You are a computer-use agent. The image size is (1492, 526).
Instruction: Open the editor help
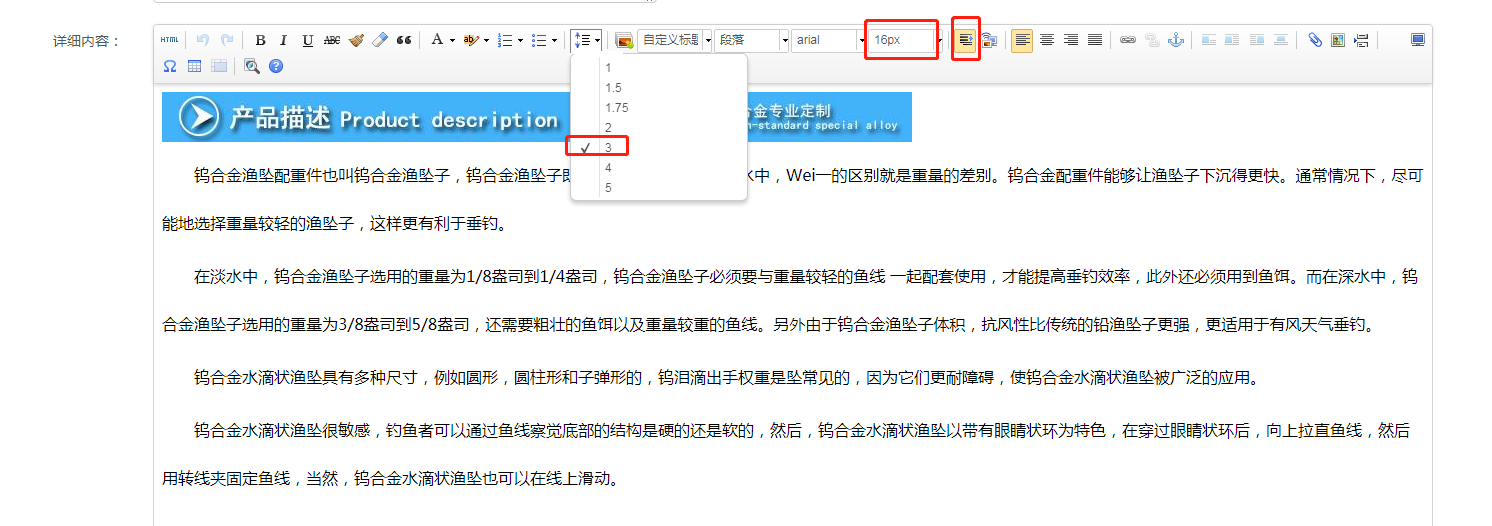276,66
